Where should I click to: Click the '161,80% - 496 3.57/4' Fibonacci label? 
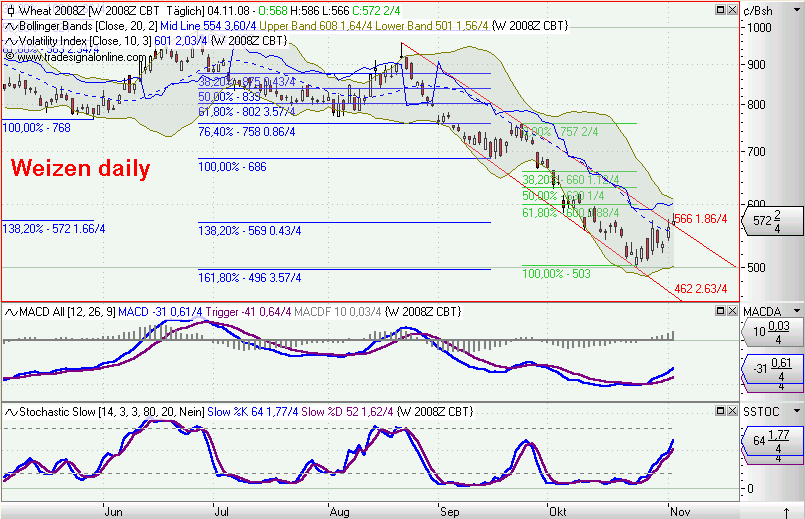tap(250, 278)
